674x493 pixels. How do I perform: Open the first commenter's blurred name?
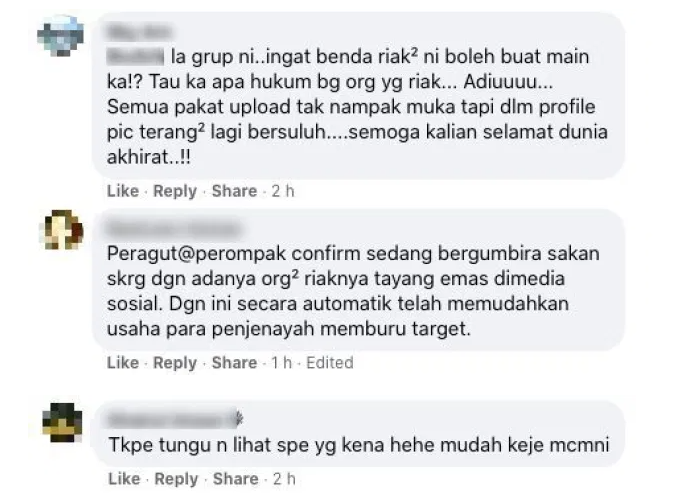coord(140,32)
